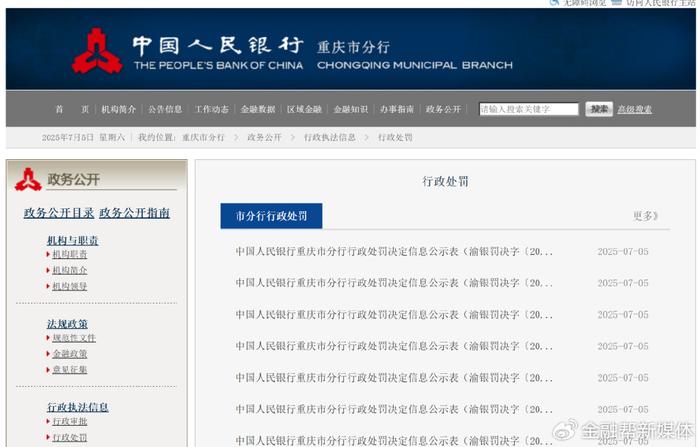Open 金融数据 navigation item

tap(258, 109)
